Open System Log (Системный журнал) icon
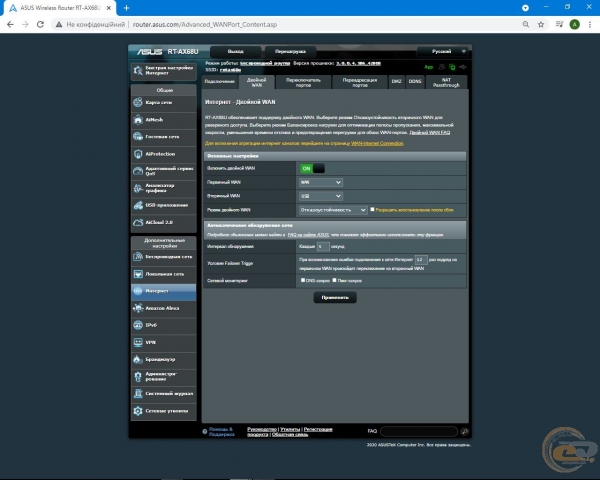The image size is (600, 480). point(138,393)
